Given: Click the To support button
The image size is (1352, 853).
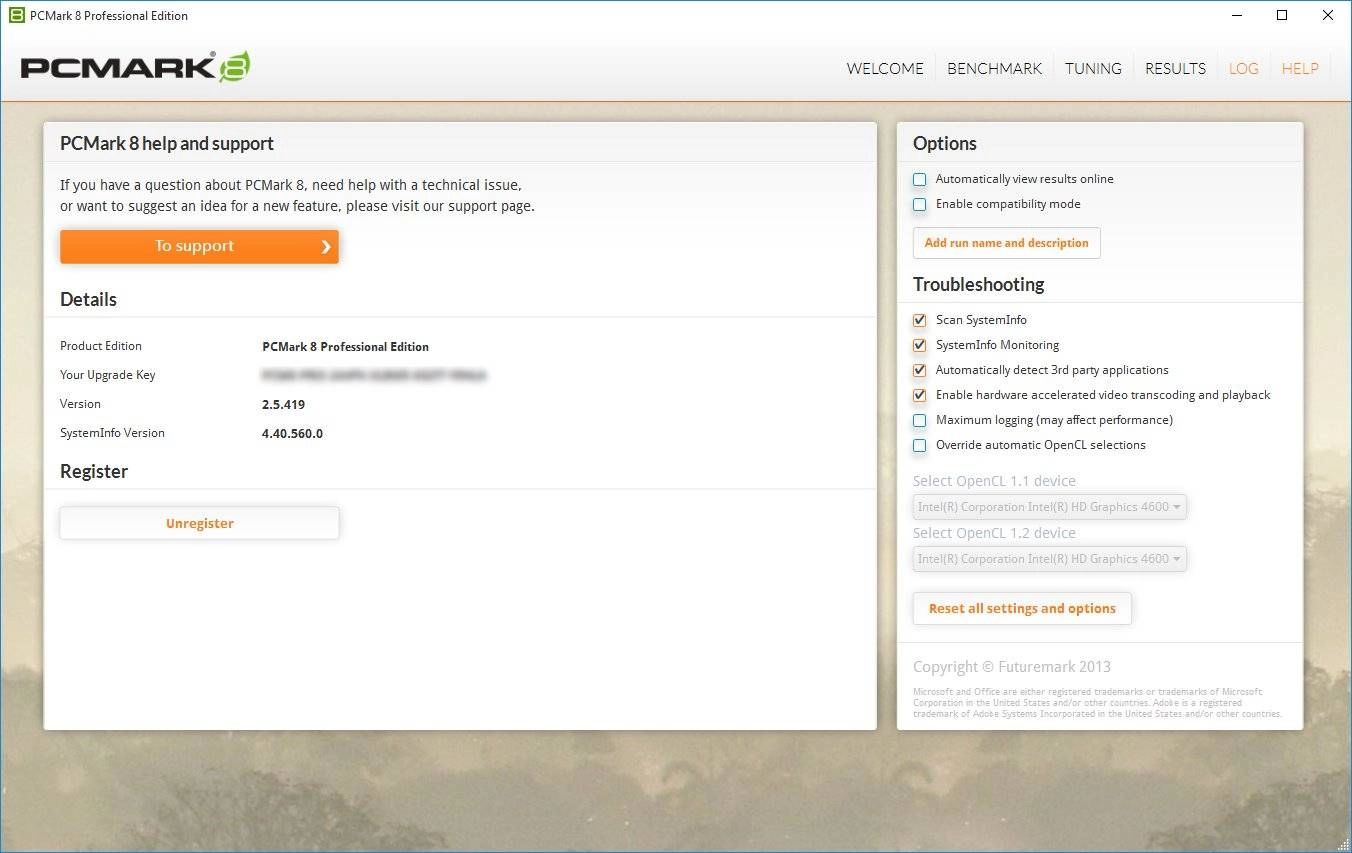Looking at the screenshot, I should coord(199,246).
